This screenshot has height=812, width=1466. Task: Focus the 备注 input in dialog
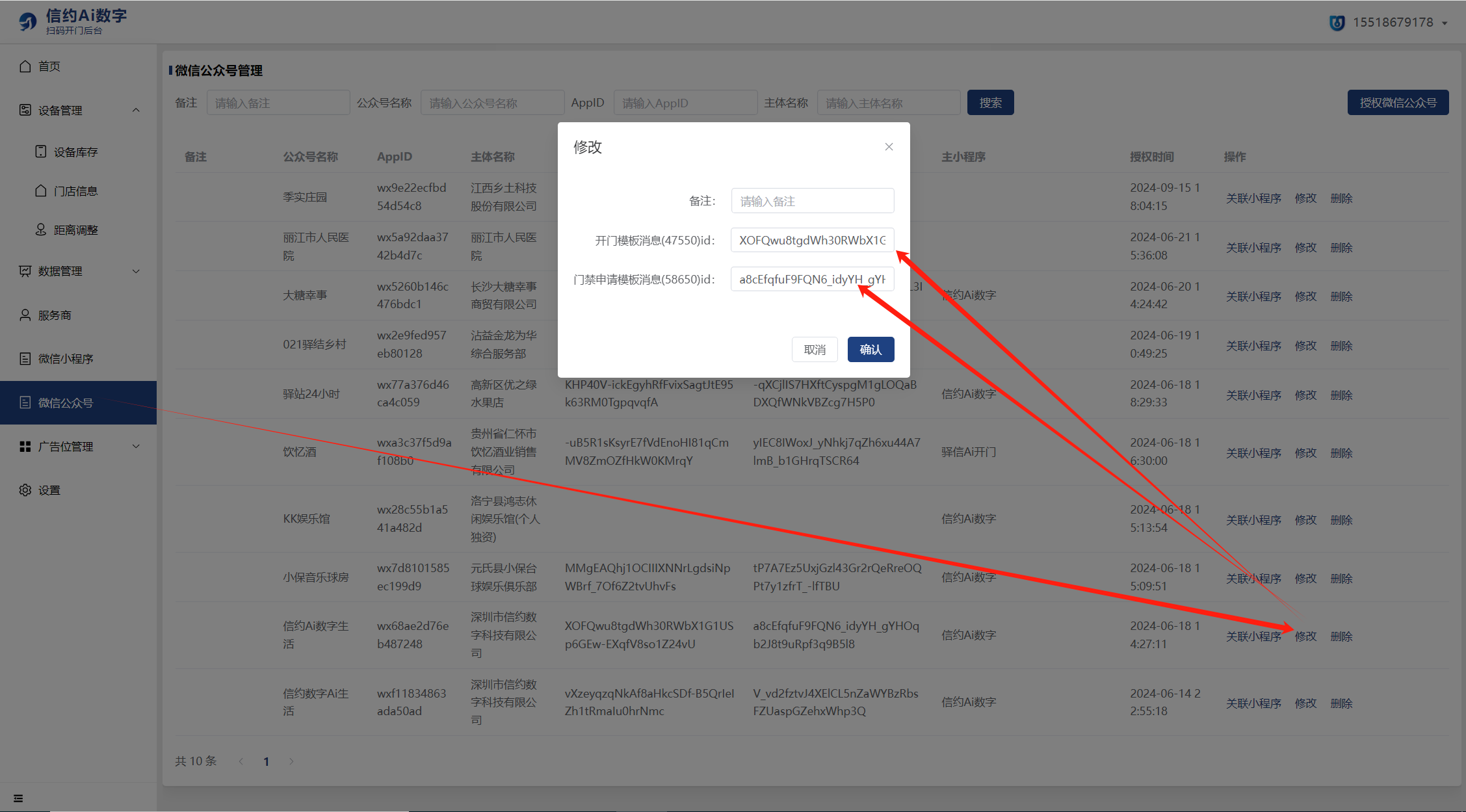coord(812,201)
